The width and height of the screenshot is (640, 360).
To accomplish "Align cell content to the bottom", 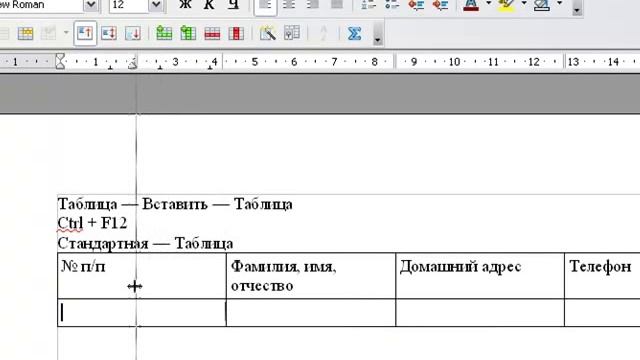I will (133, 33).
